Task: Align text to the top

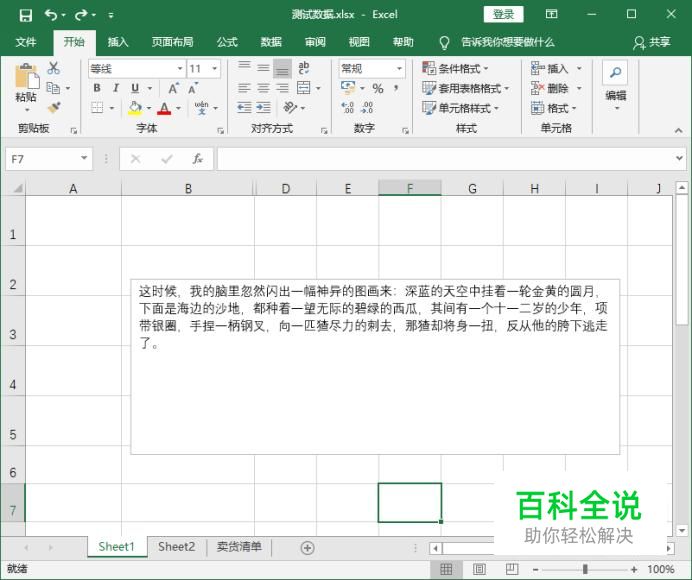Action: click(x=244, y=68)
